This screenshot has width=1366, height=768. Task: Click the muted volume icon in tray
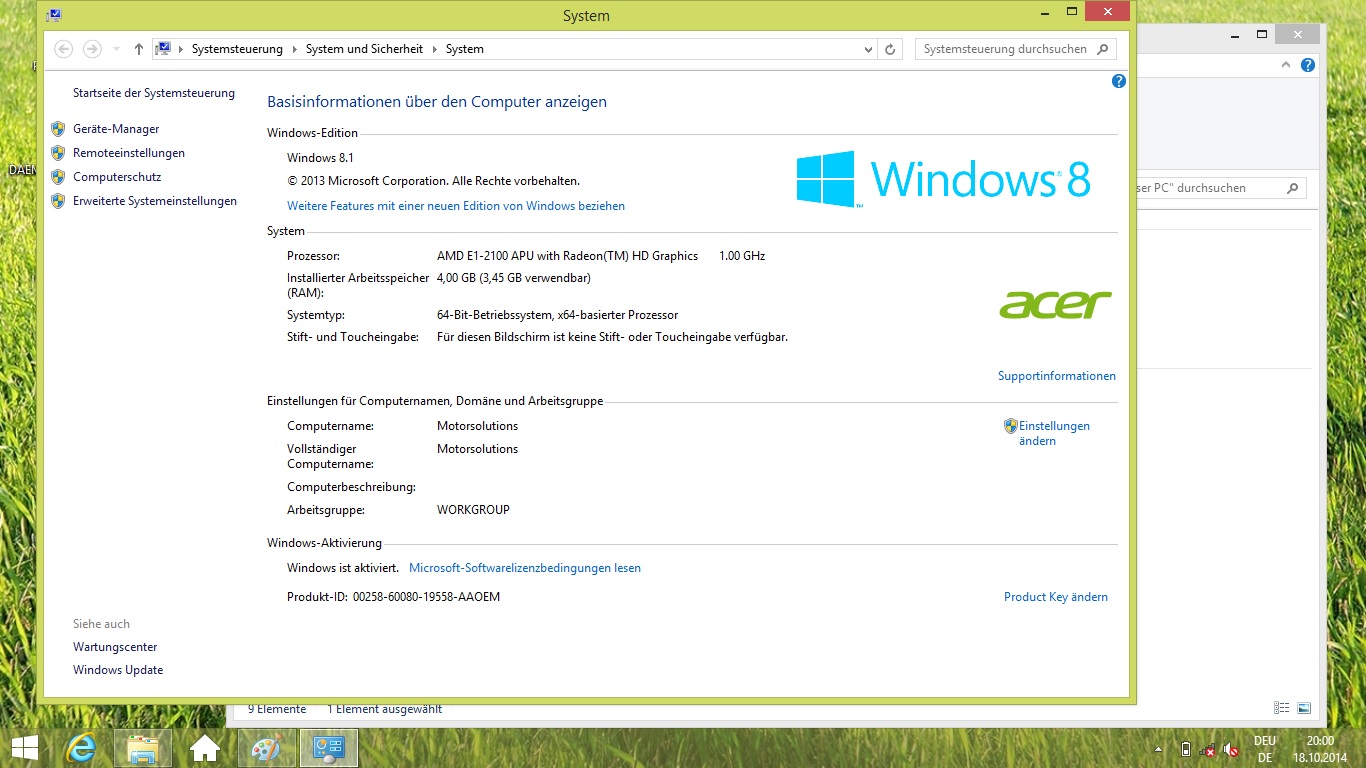coord(1232,749)
